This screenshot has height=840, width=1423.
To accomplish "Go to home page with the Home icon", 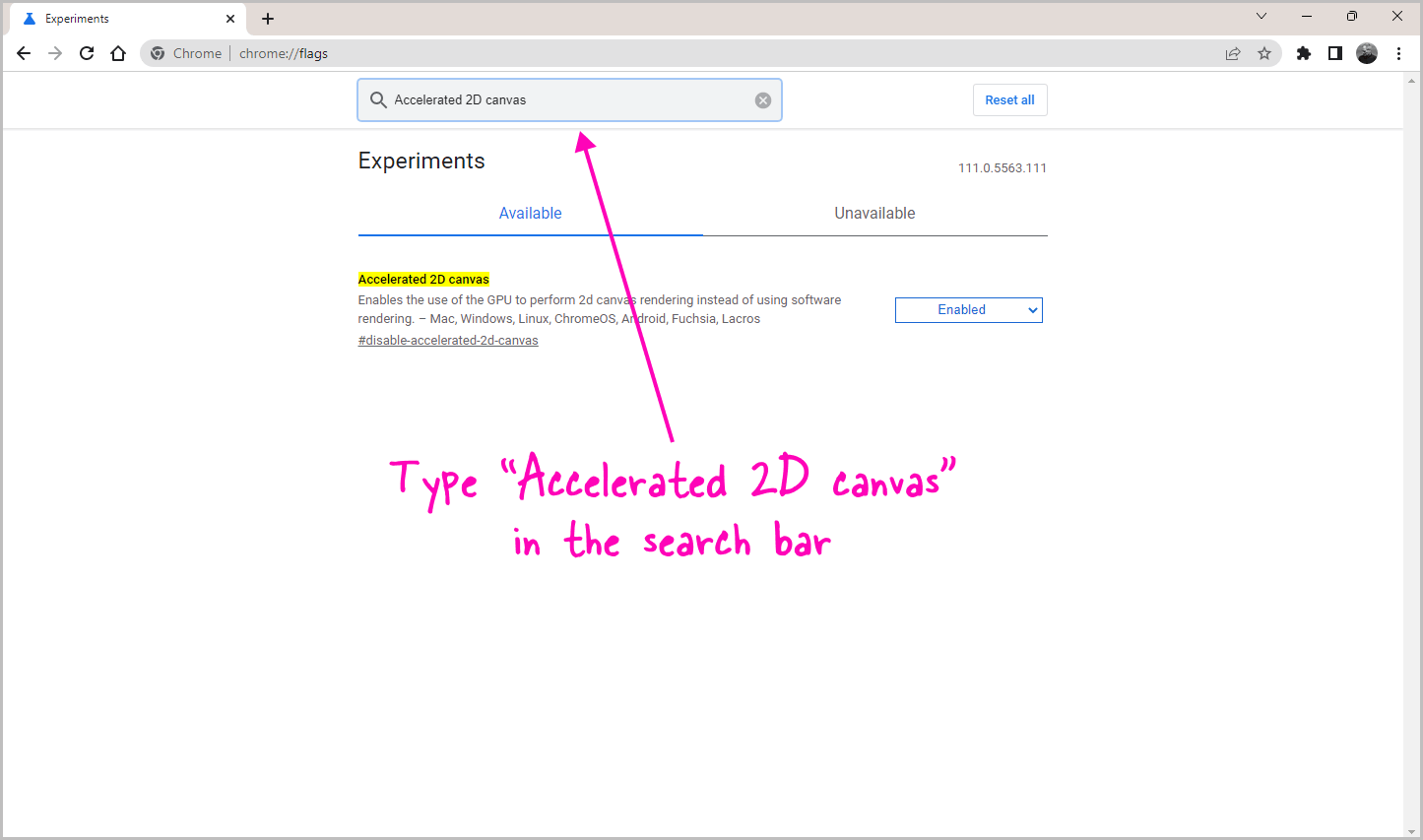I will 118,53.
